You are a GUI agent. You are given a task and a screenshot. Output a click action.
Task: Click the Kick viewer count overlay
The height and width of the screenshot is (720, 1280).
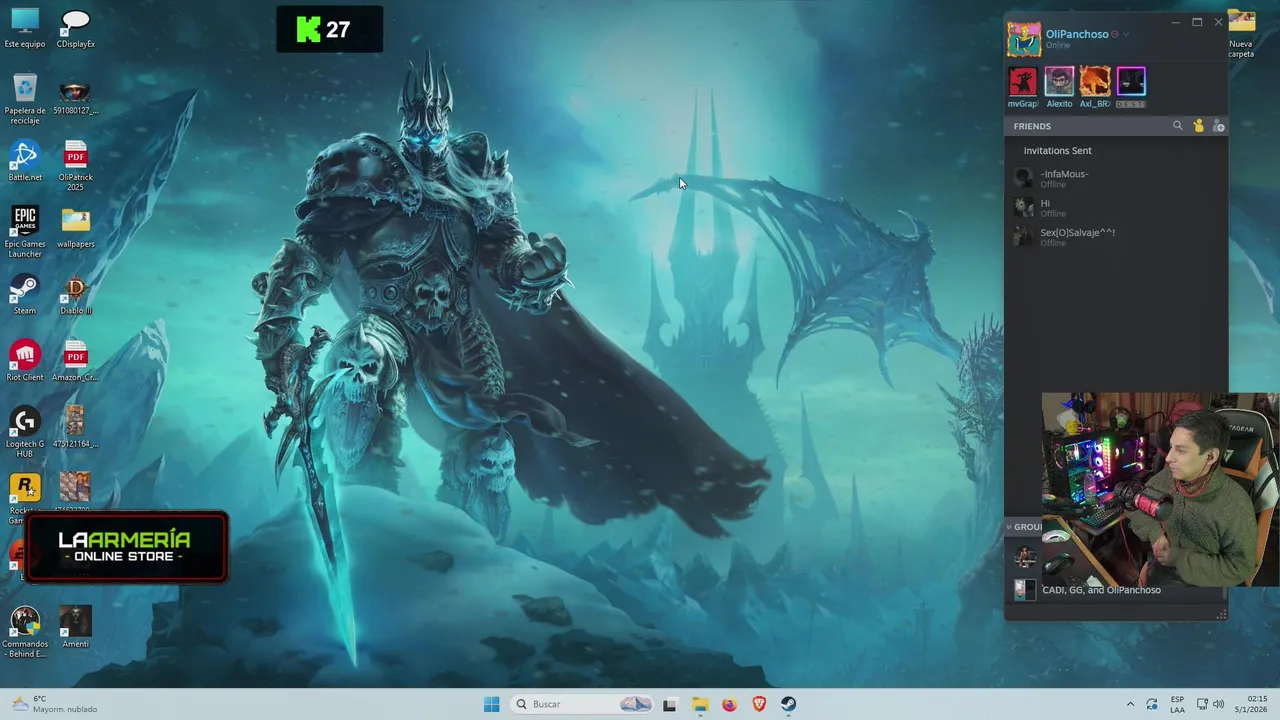tap(329, 29)
